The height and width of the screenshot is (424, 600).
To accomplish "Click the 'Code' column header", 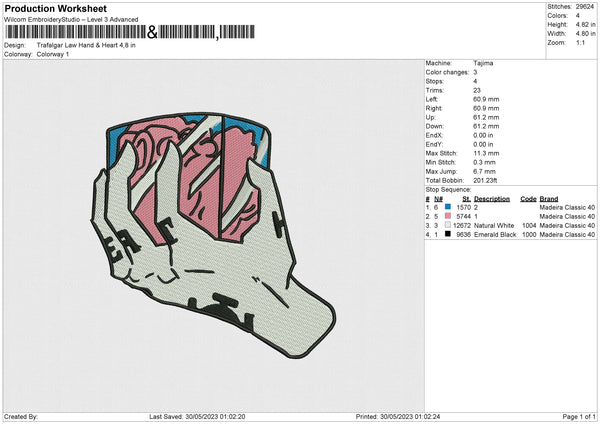I will pos(528,199).
